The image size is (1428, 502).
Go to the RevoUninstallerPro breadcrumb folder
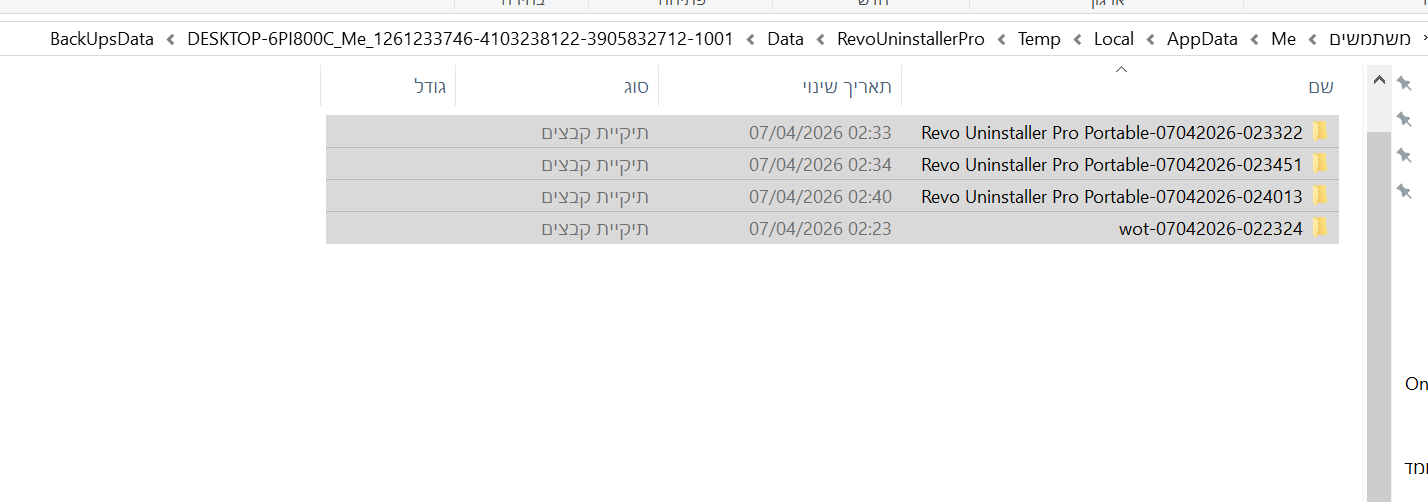click(911, 40)
